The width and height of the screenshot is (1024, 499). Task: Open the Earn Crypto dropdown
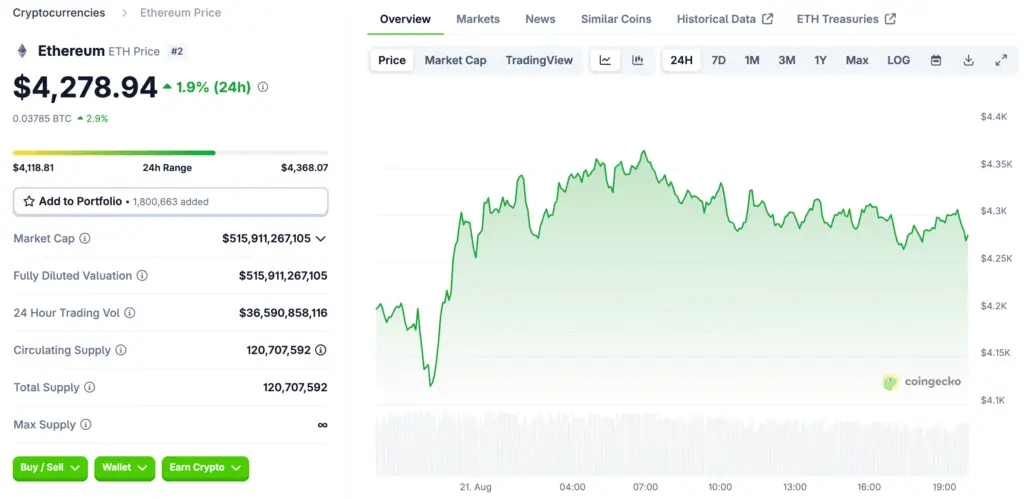pyautogui.click(x=205, y=468)
